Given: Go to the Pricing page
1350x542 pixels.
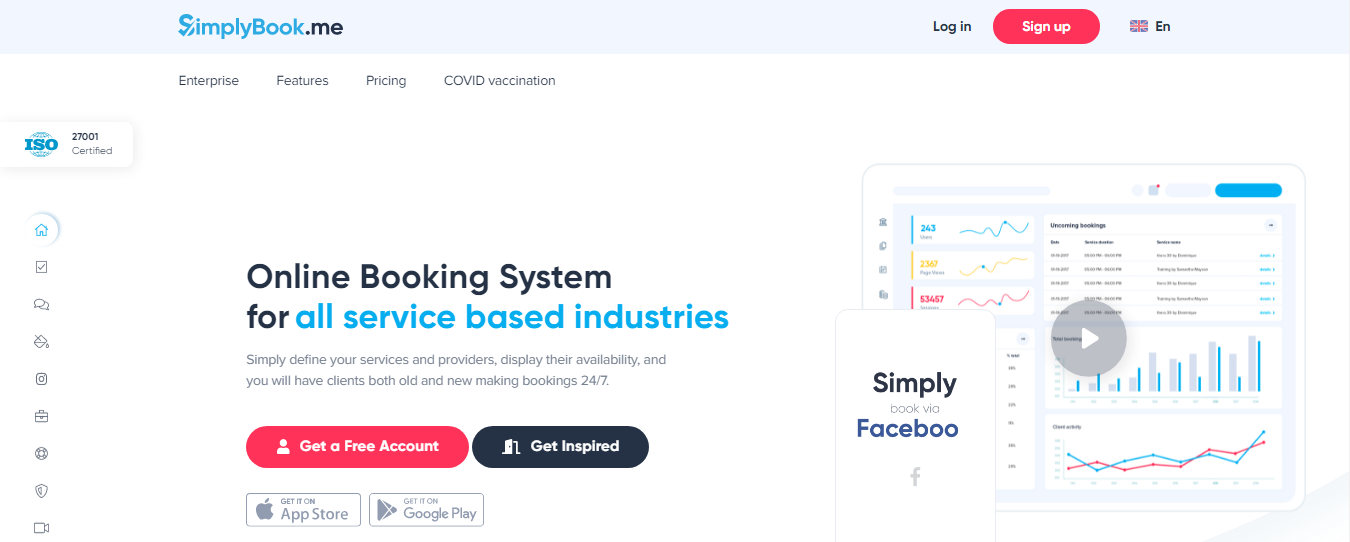Looking at the screenshot, I should [386, 81].
